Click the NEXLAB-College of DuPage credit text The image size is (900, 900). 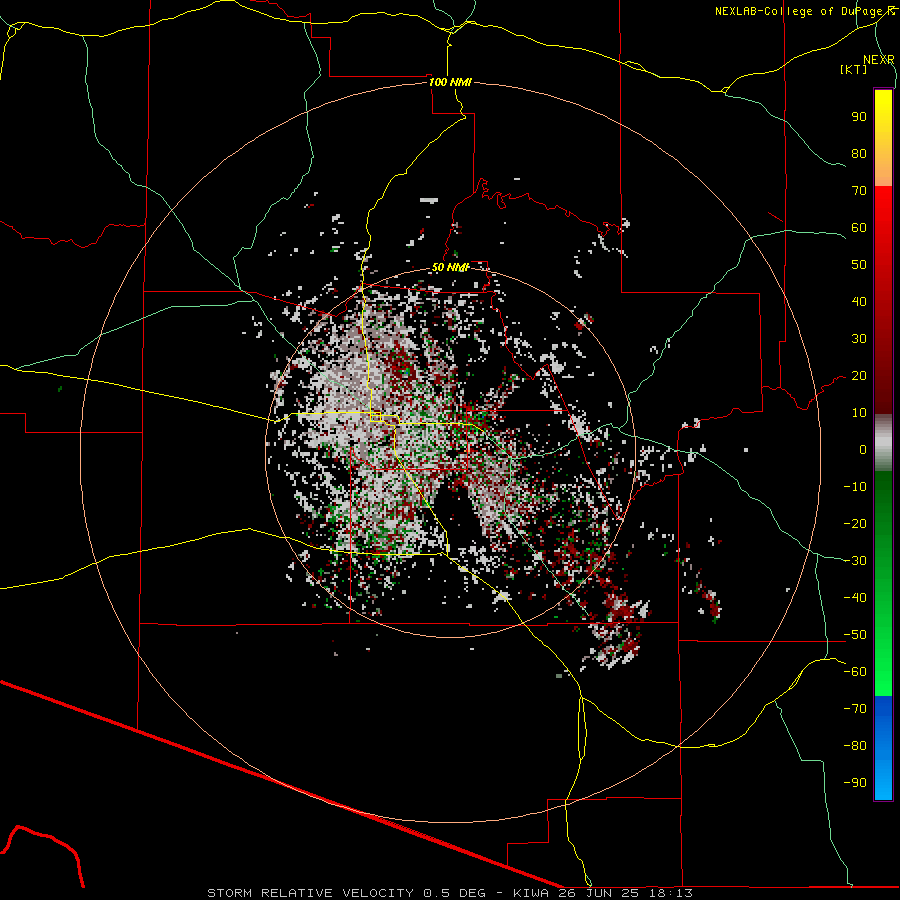tap(804, 11)
